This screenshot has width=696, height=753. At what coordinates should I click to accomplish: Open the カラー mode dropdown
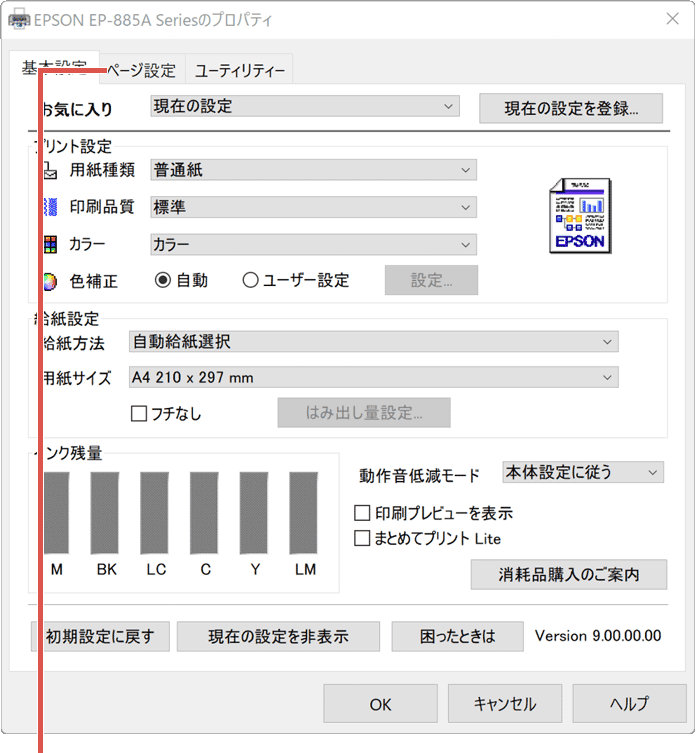point(314,244)
